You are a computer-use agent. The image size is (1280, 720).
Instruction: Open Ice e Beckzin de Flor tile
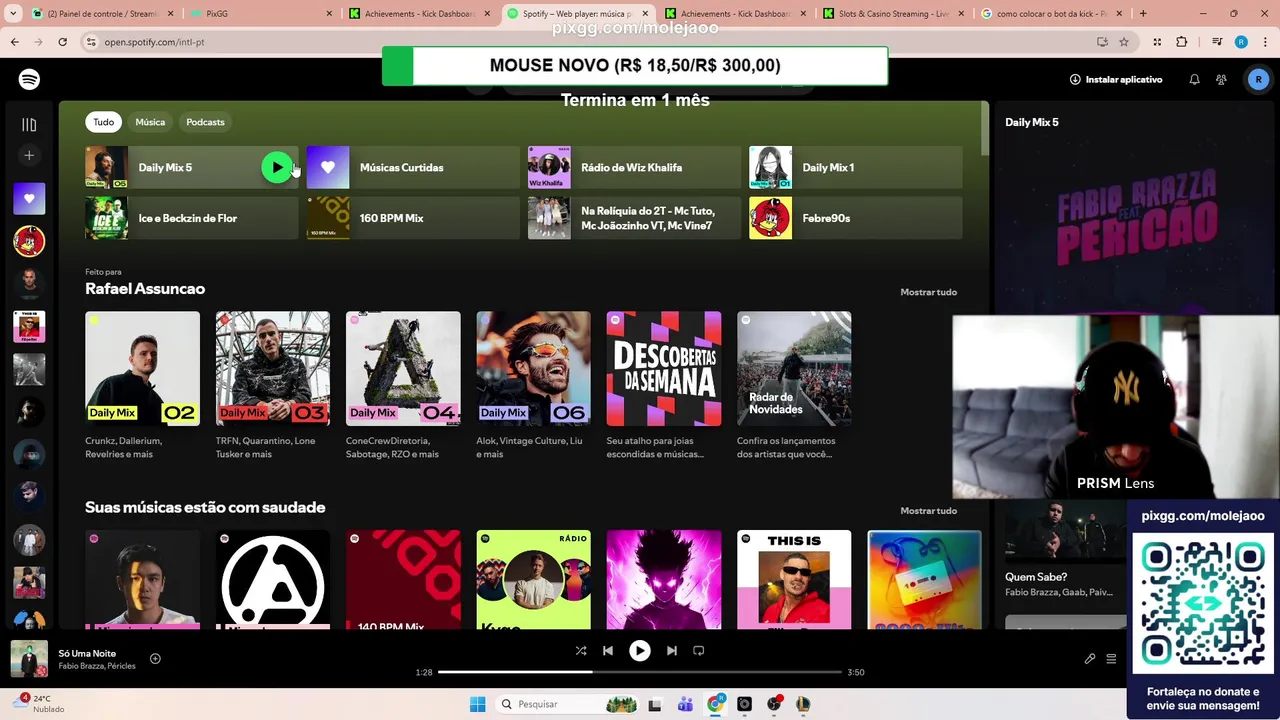tap(191, 218)
